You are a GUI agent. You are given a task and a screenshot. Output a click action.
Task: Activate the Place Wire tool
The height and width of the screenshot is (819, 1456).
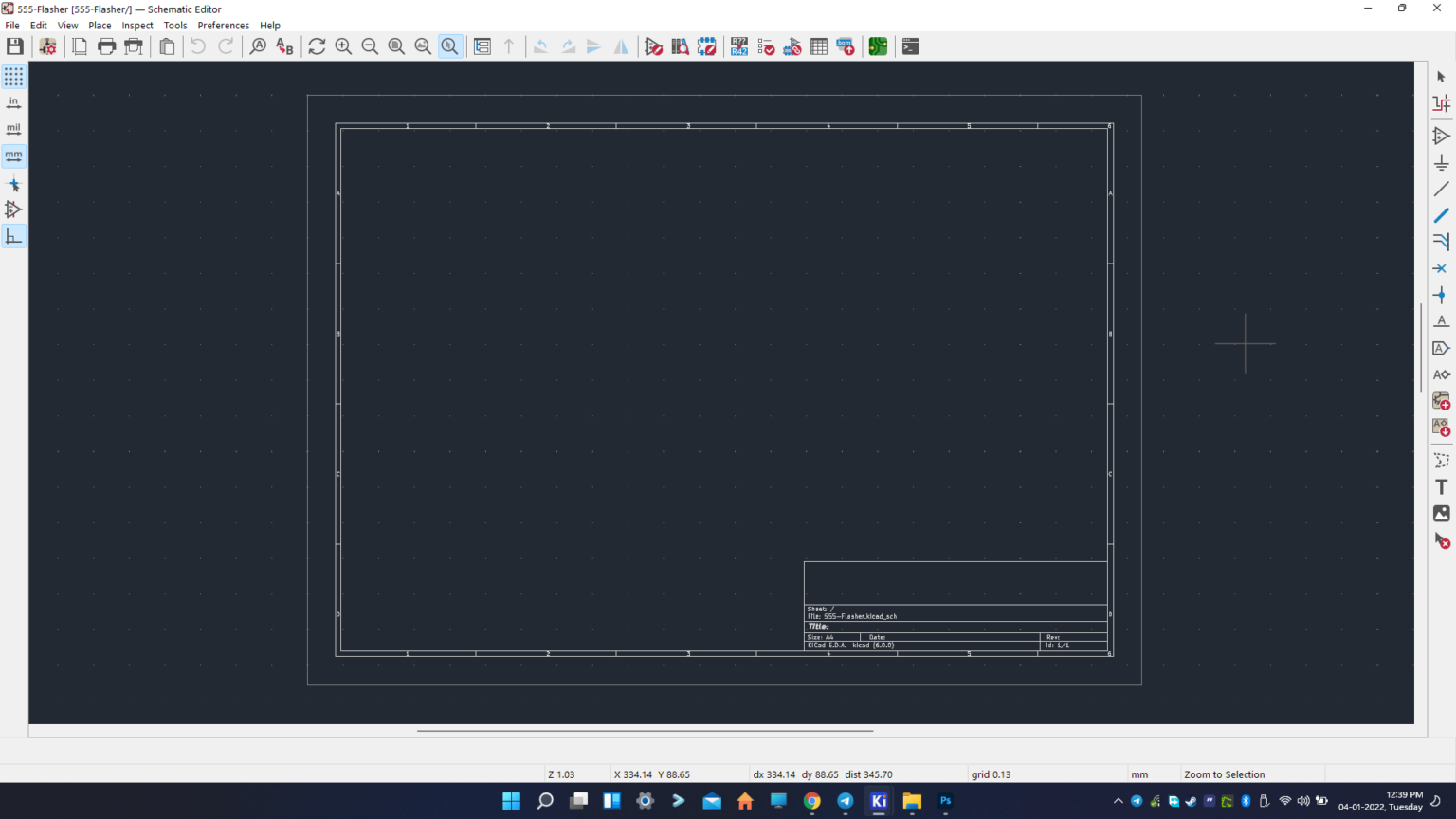(x=1442, y=189)
